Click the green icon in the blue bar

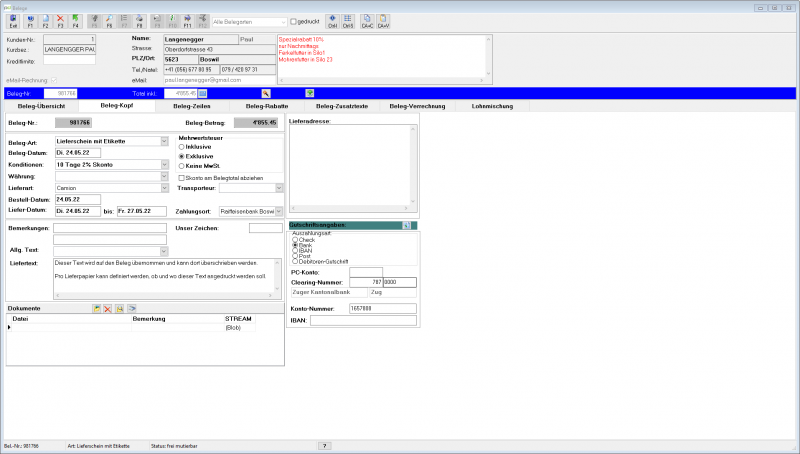click(x=310, y=93)
